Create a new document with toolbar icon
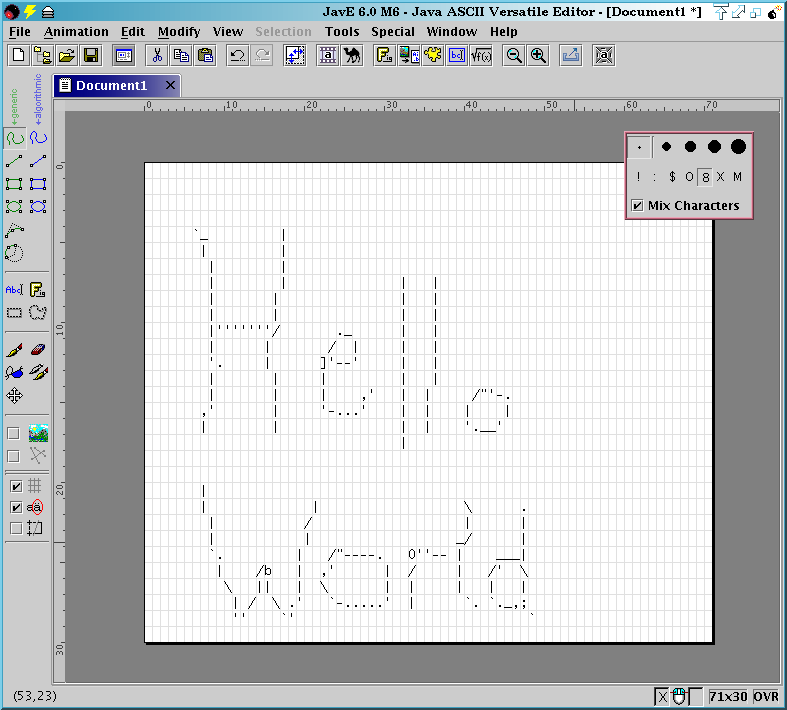 click(x=19, y=55)
